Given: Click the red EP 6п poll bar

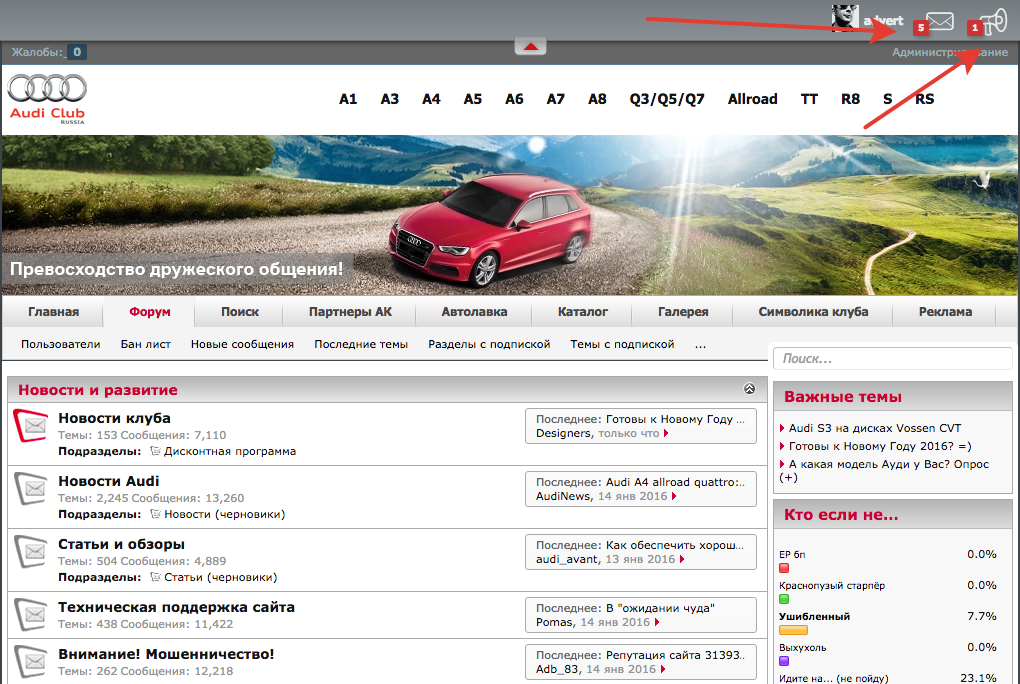Looking at the screenshot, I should point(784,568).
